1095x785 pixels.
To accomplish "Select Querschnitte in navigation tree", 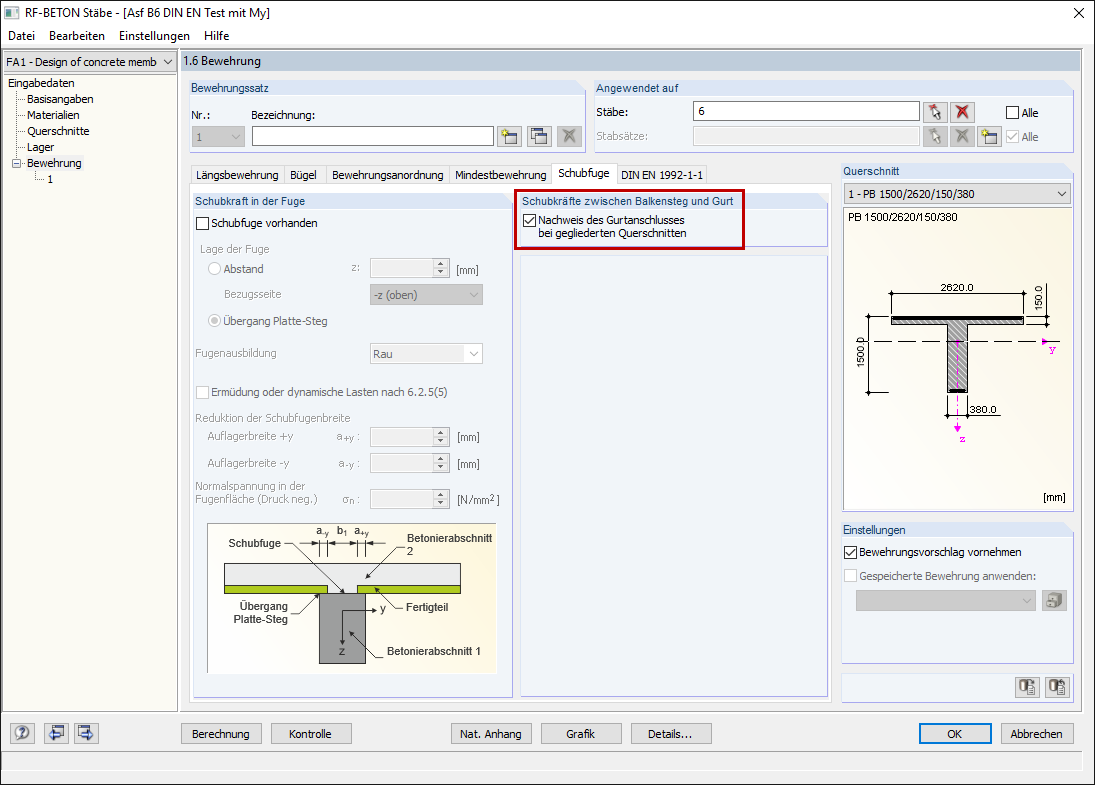I will 58,131.
